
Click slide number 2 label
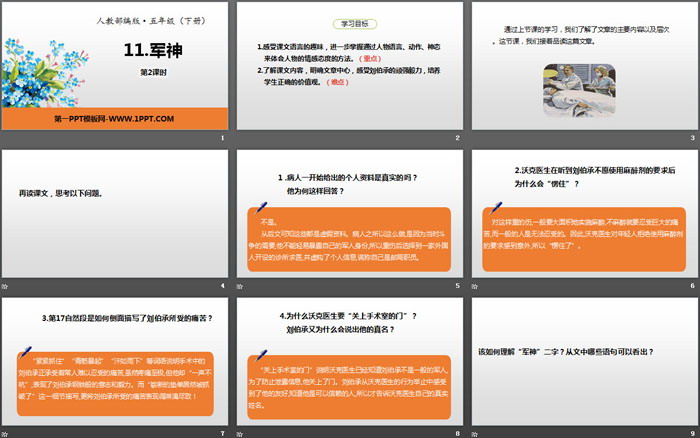[x=458, y=138]
